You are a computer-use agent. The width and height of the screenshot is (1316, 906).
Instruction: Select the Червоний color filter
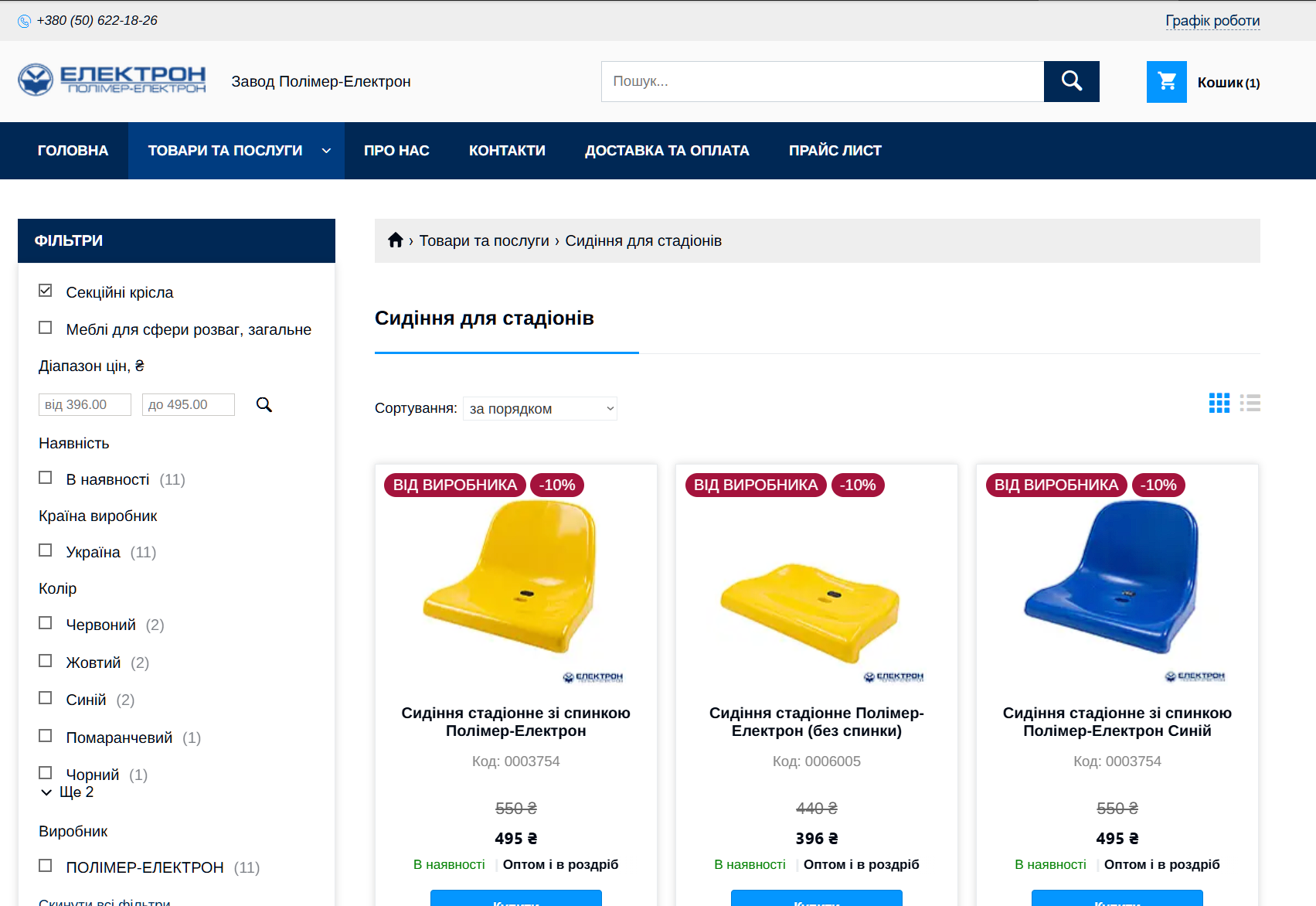click(x=46, y=623)
